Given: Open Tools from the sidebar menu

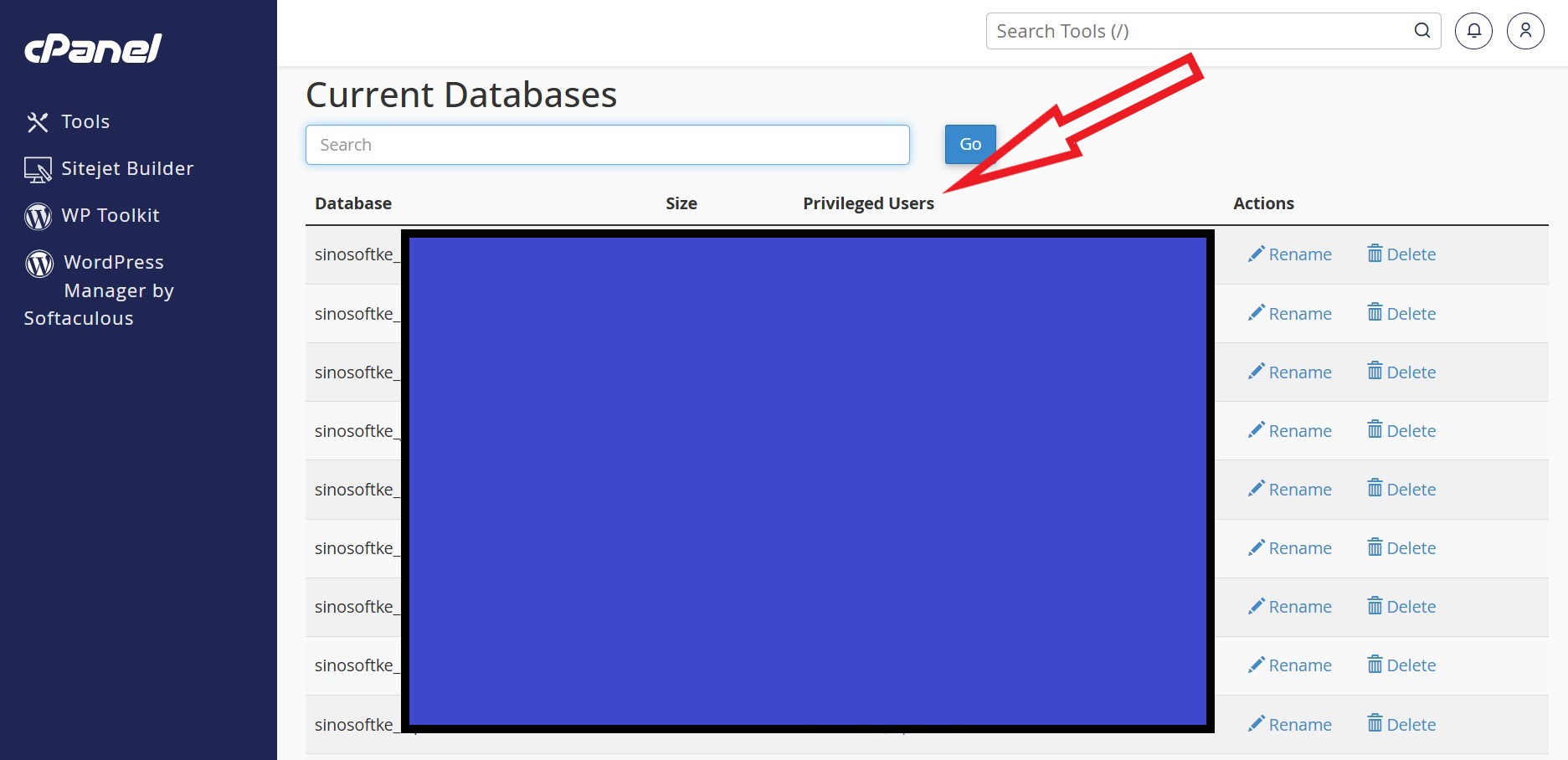Looking at the screenshot, I should click(x=85, y=122).
